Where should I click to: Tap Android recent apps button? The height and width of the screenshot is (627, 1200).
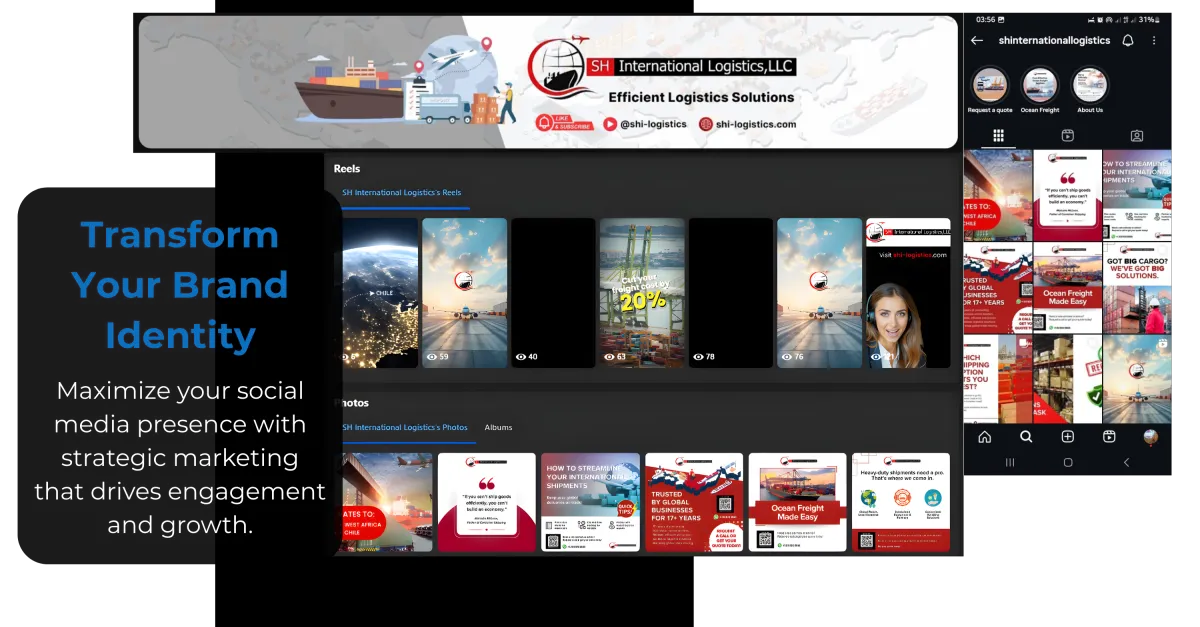1009,462
